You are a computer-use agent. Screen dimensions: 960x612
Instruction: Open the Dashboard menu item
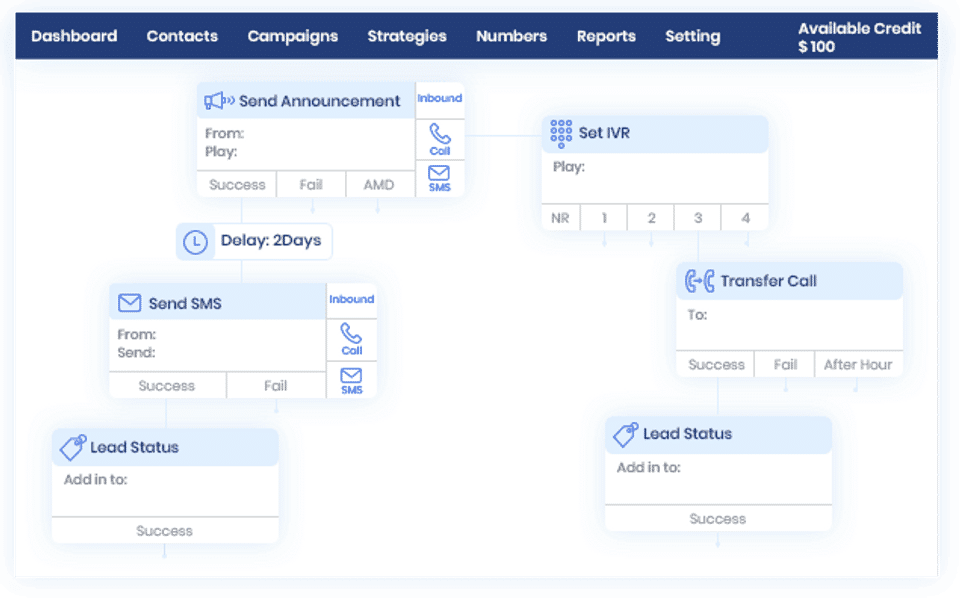point(74,36)
